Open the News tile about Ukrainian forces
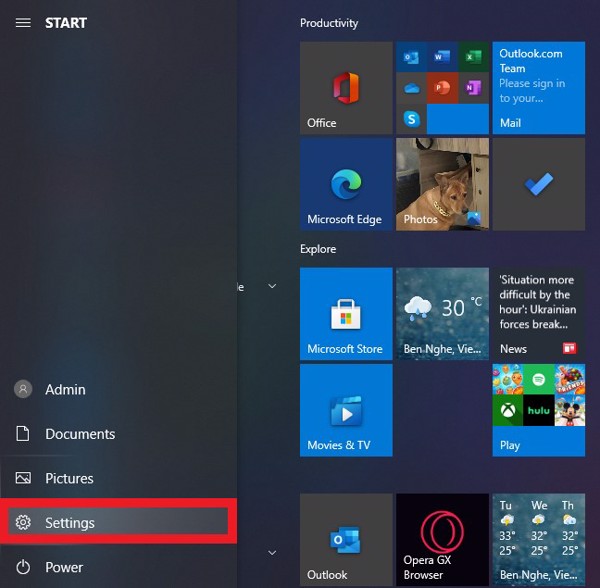Screen dimensions: 600x588 539,314
